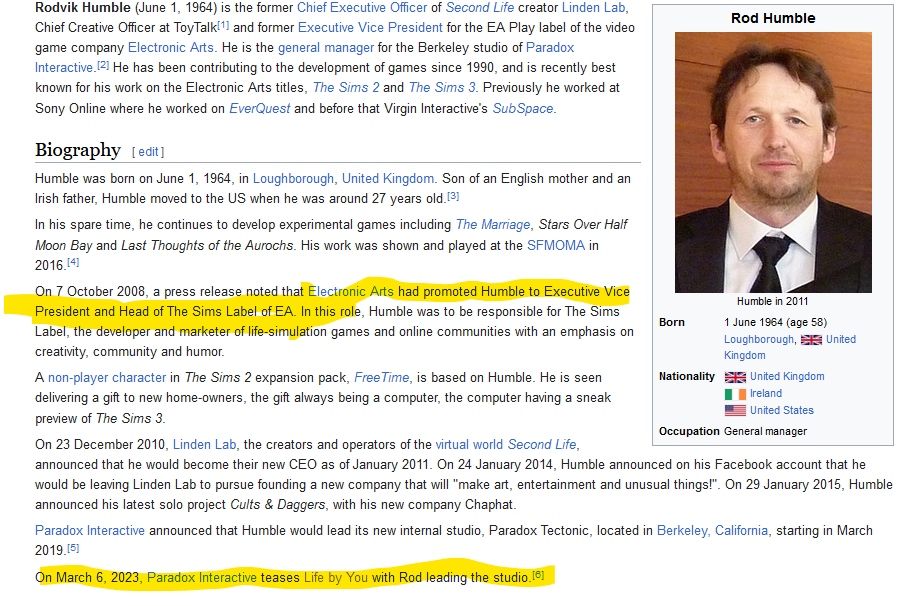Open the Chief Executive Officer link

[x=362, y=8]
